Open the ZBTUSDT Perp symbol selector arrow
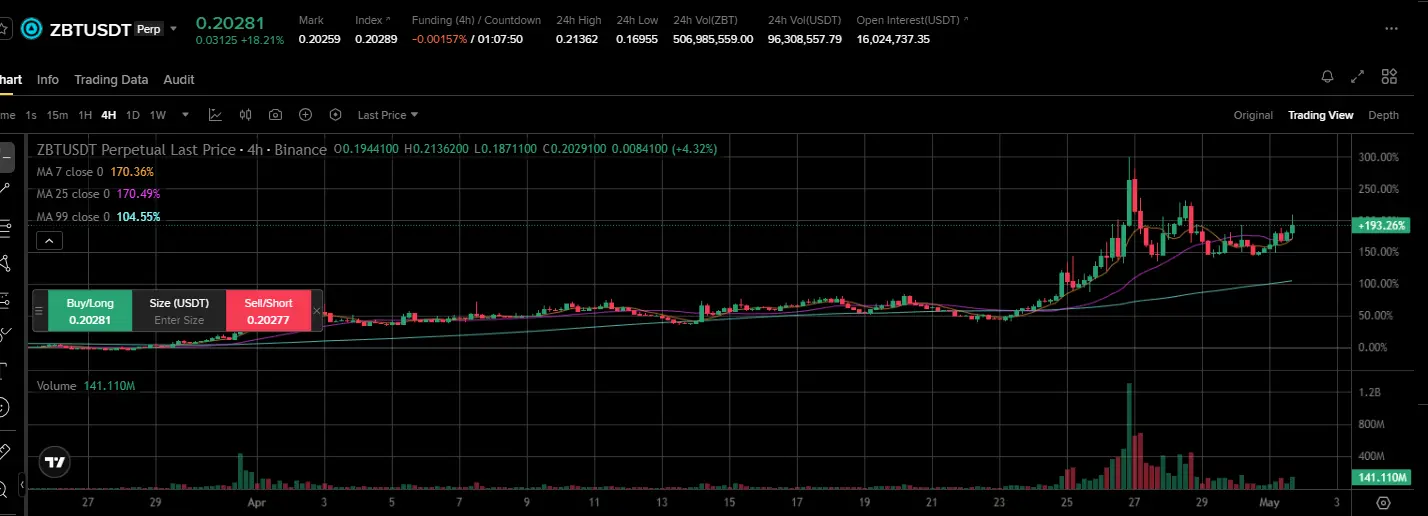The image size is (1428, 516). point(173,29)
